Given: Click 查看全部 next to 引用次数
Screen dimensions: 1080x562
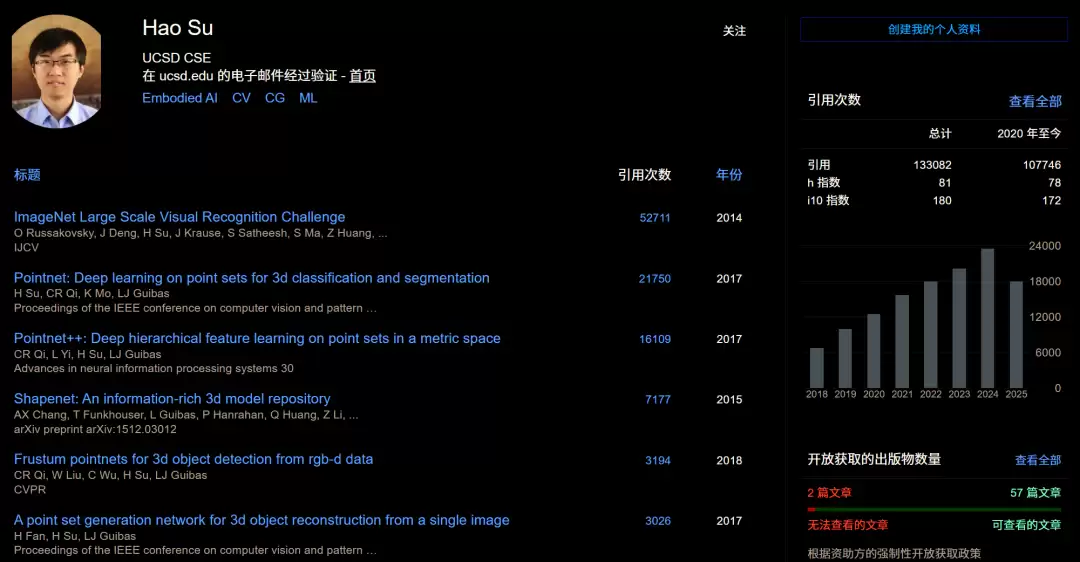Looking at the screenshot, I should pyautogui.click(x=1035, y=101).
